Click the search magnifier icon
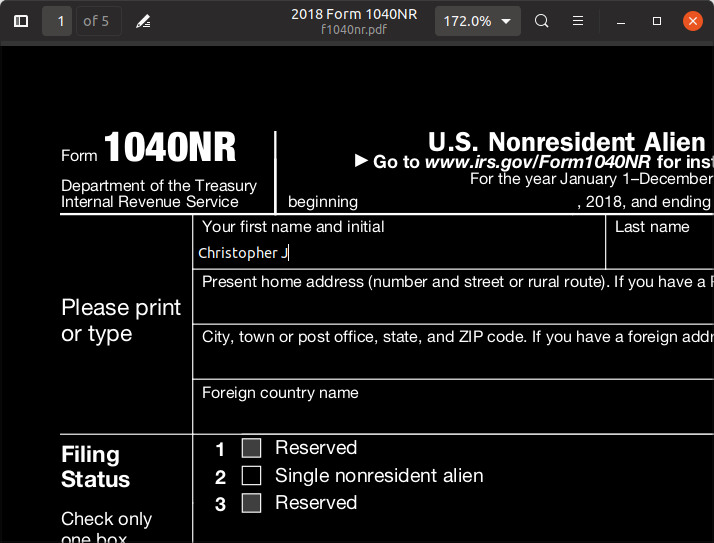This screenshot has width=714, height=543. (x=541, y=21)
